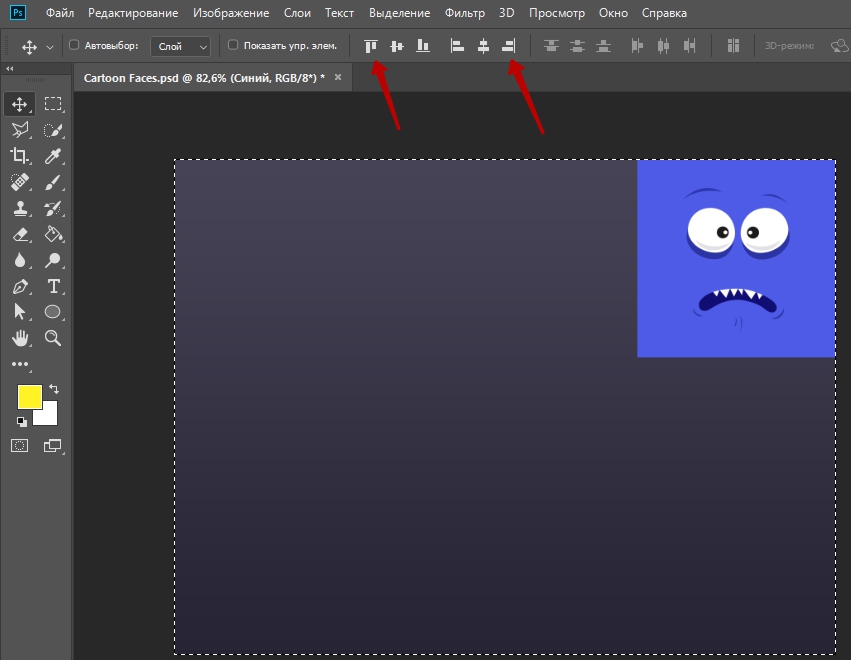Click the Photoshop Ps logo icon

17,12
